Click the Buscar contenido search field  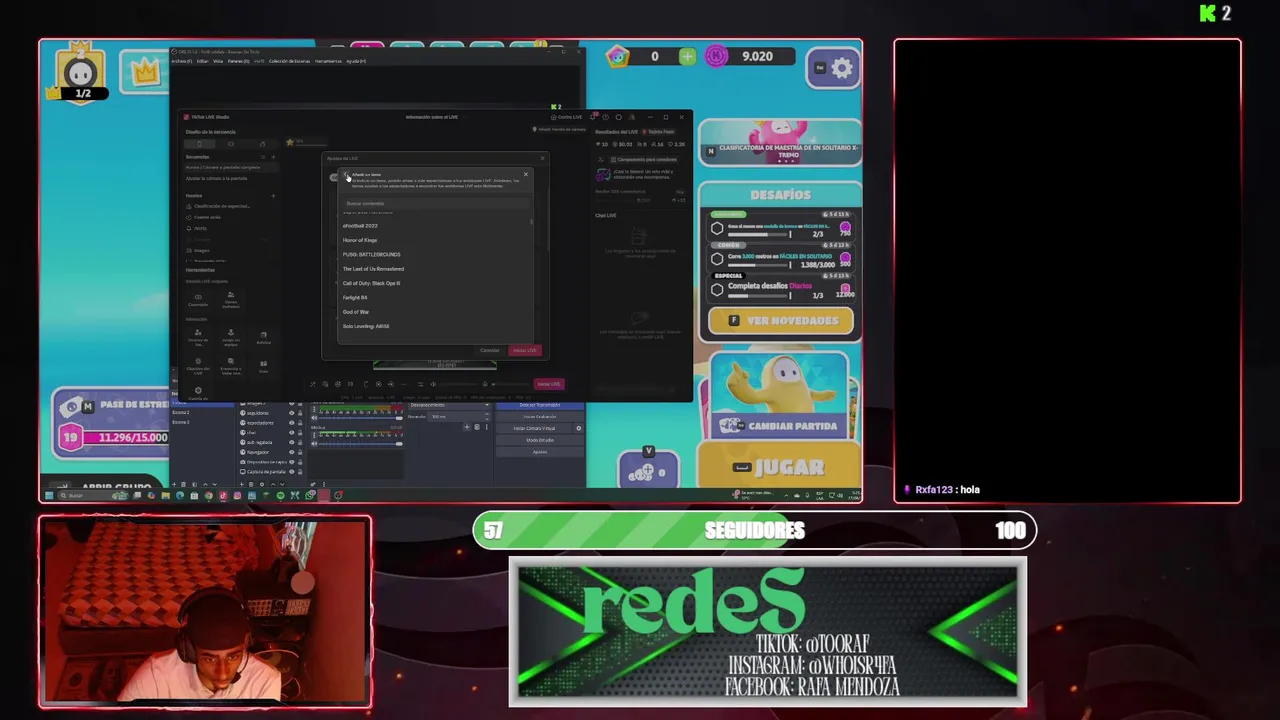click(x=435, y=203)
